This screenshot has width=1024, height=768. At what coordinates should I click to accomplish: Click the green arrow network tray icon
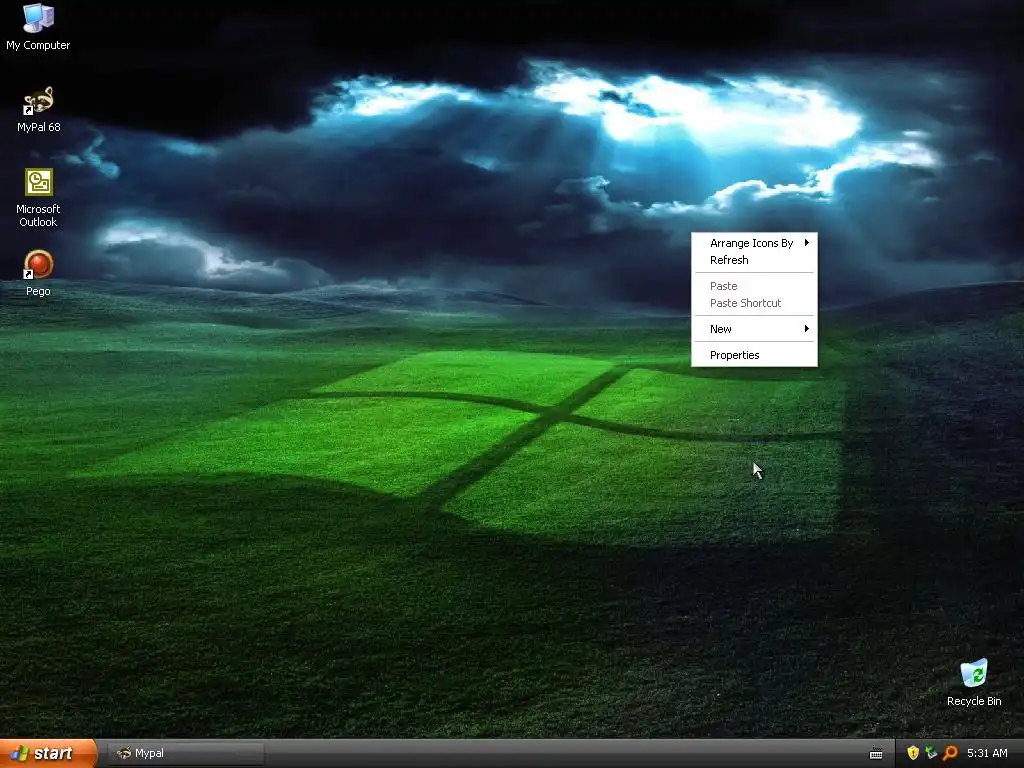click(x=931, y=753)
